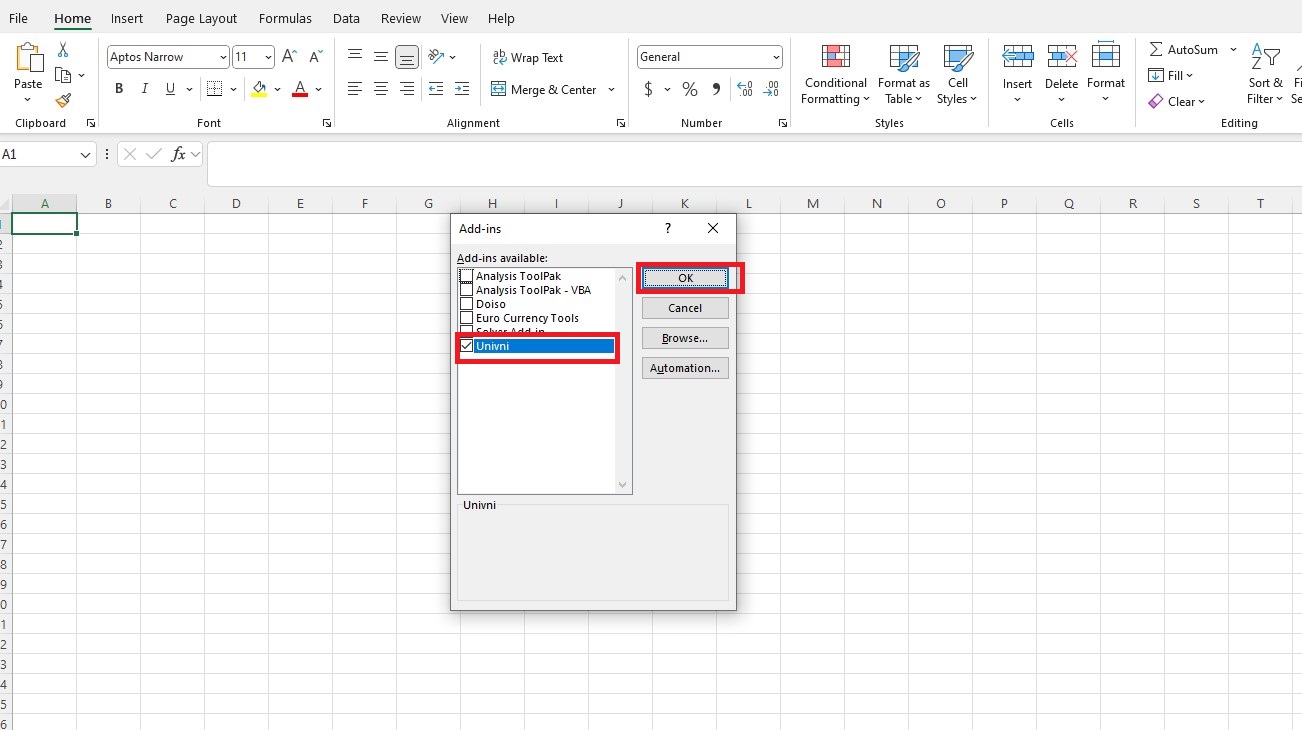This screenshot has height=730, width=1302.
Task: Align text to bottom
Action: pyautogui.click(x=407, y=57)
